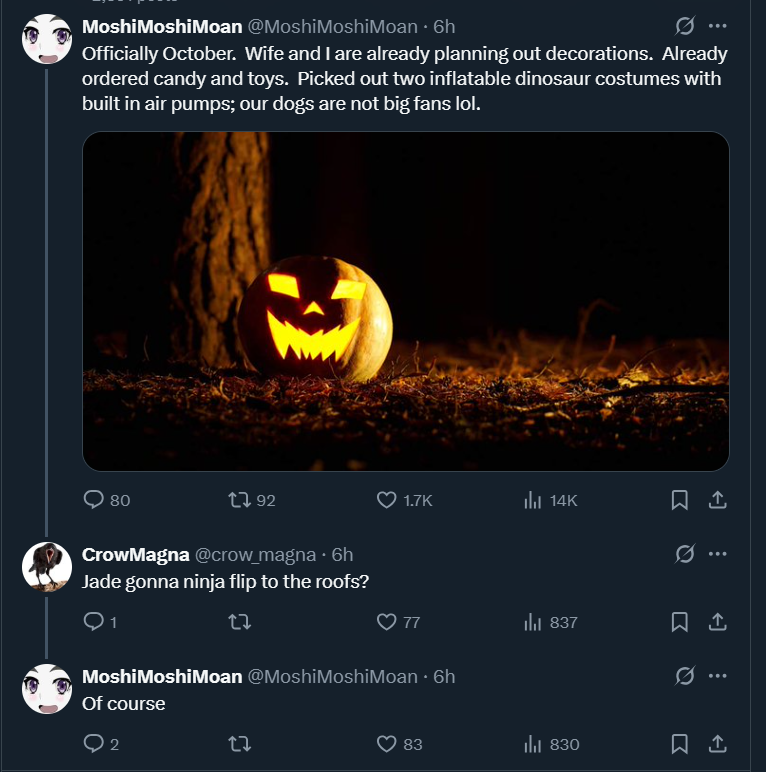Open the jack-o-lantern image
Screen dimensions: 766x772
pos(405,300)
